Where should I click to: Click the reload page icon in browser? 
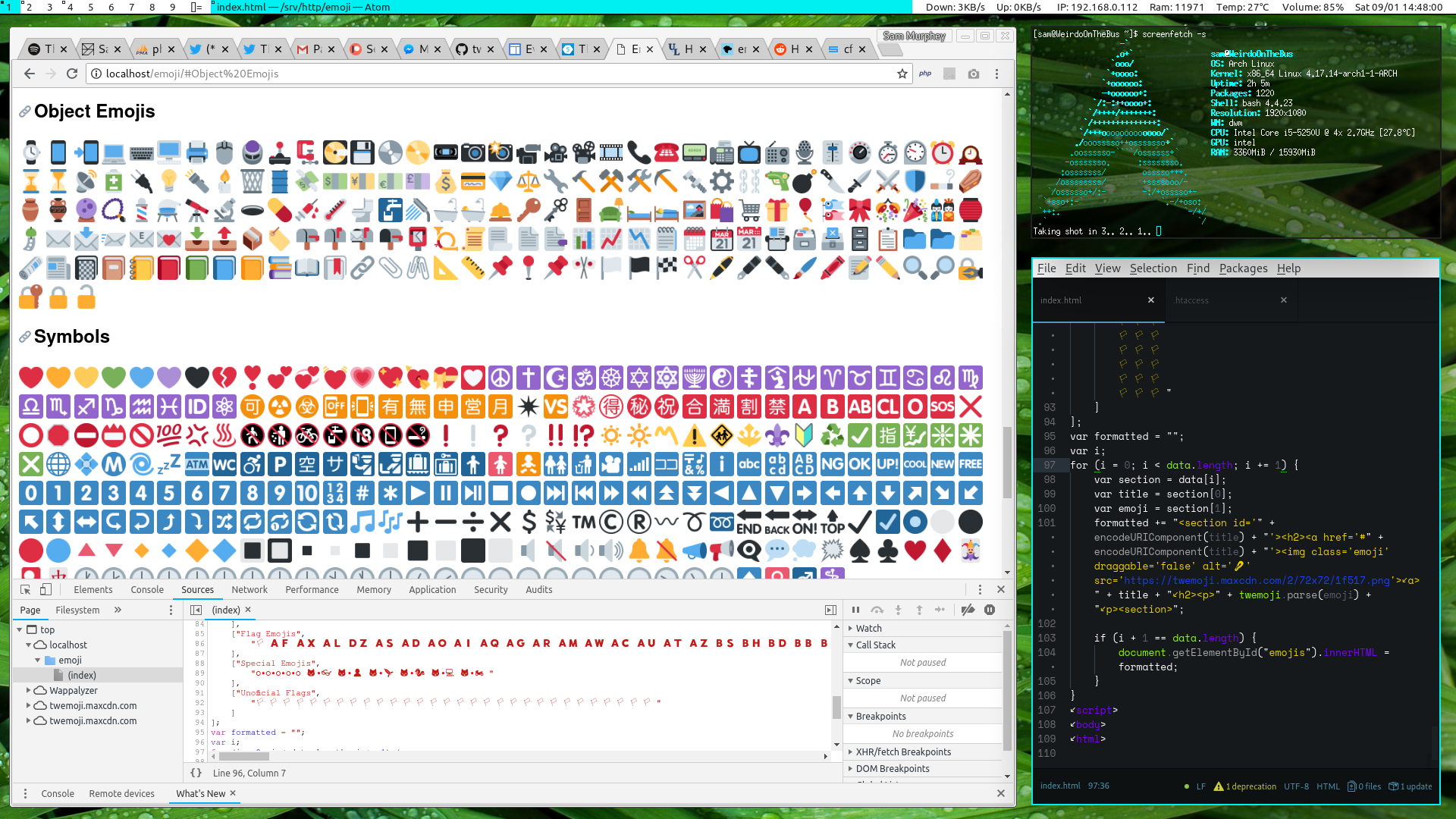coord(72,74)
